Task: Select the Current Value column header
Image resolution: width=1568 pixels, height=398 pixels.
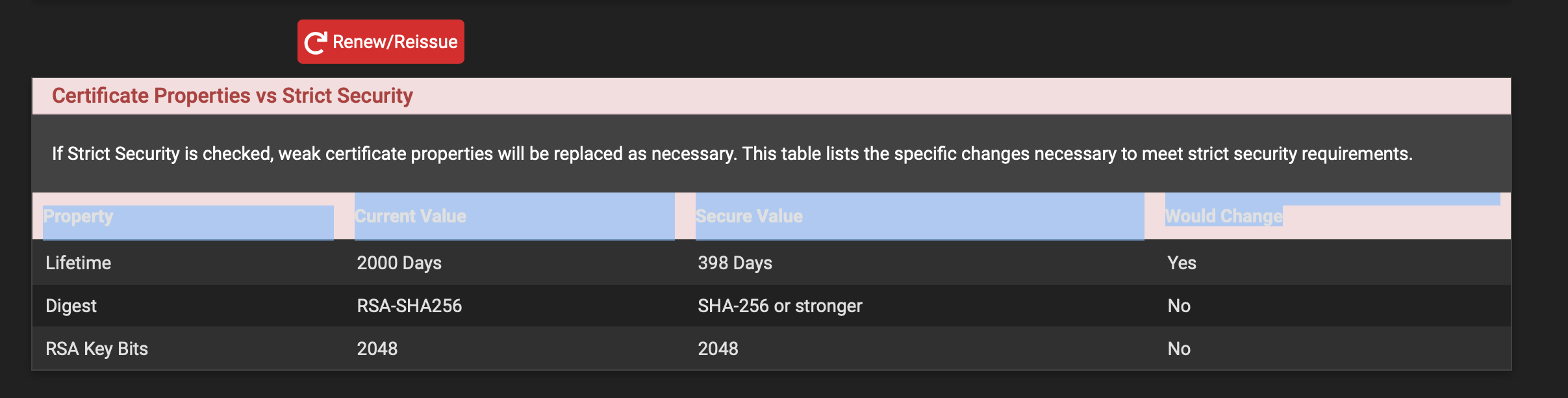Action: tap(411, 216)
